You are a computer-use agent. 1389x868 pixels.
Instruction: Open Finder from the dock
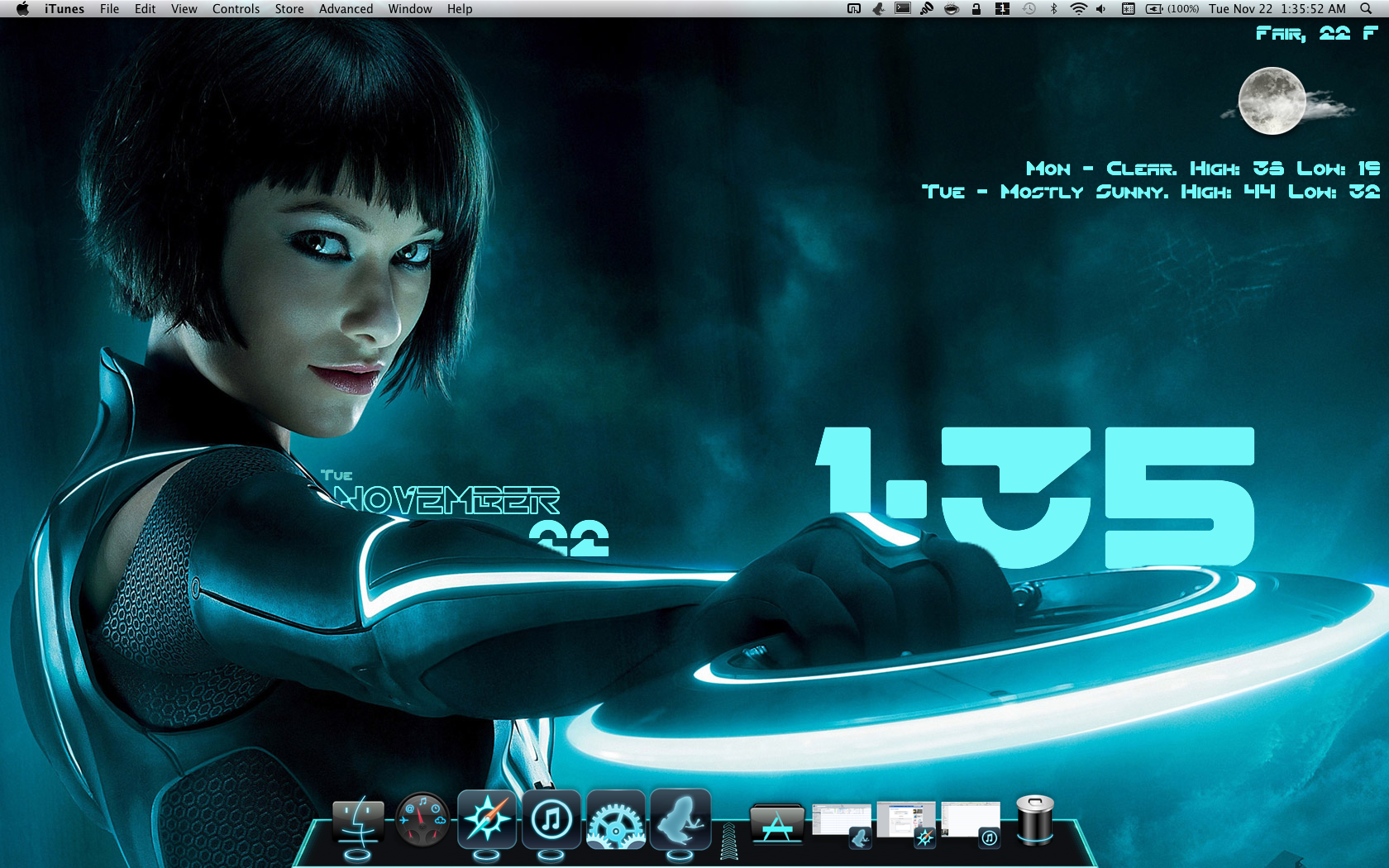[358, 820]
